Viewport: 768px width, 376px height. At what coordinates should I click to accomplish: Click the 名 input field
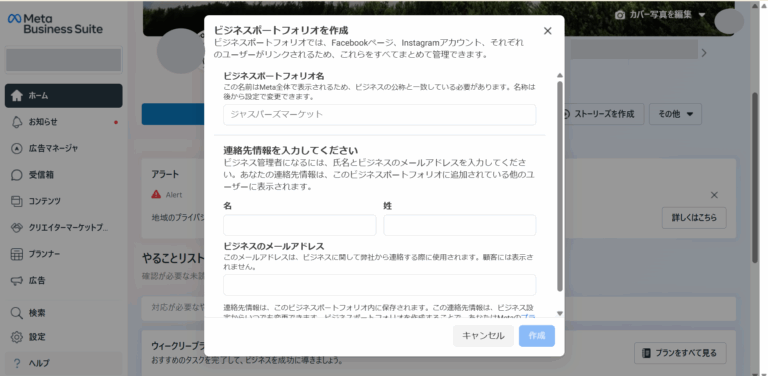tap(300, 225)
